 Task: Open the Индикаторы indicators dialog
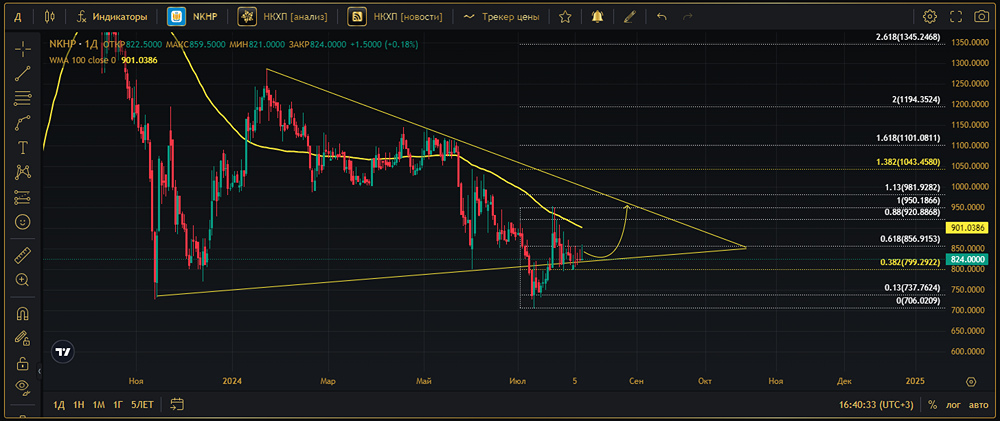[112, 17]
